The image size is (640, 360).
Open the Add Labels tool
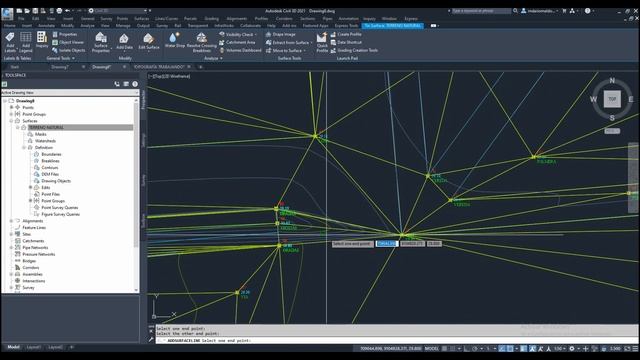(10, 42)
